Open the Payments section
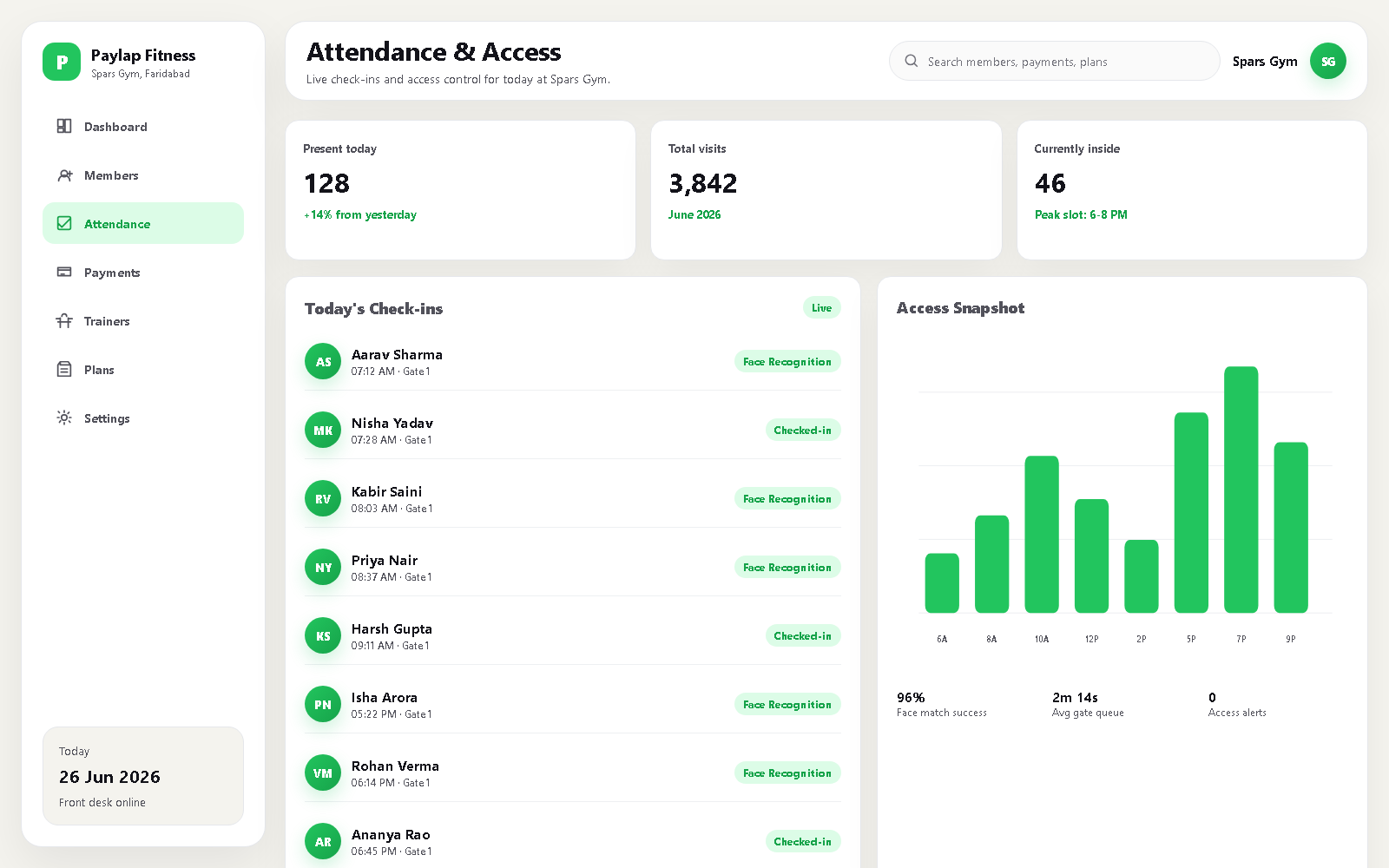This screenshot has height=868, width=1389. pyautogui.click(x=143, y=272)
